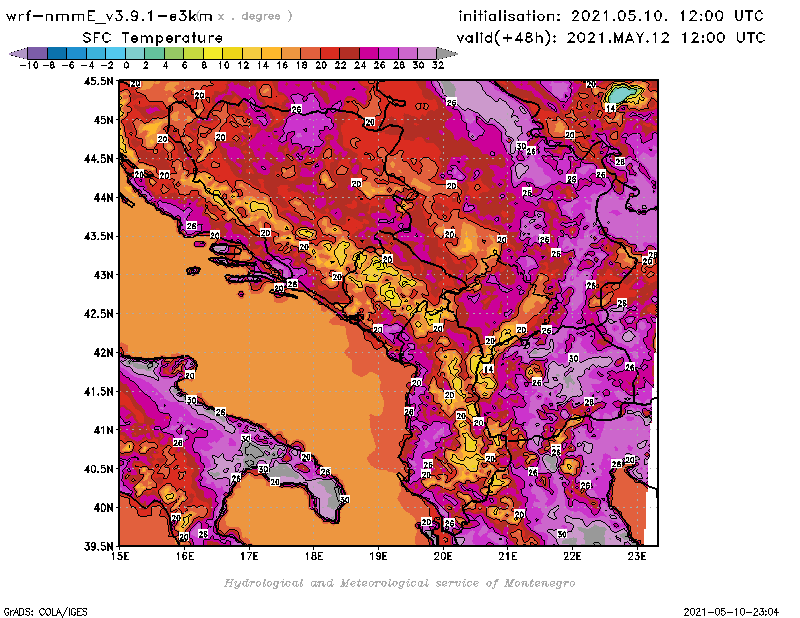
Task: Click the valid(+48h) time text
Action: click(611, 38)
